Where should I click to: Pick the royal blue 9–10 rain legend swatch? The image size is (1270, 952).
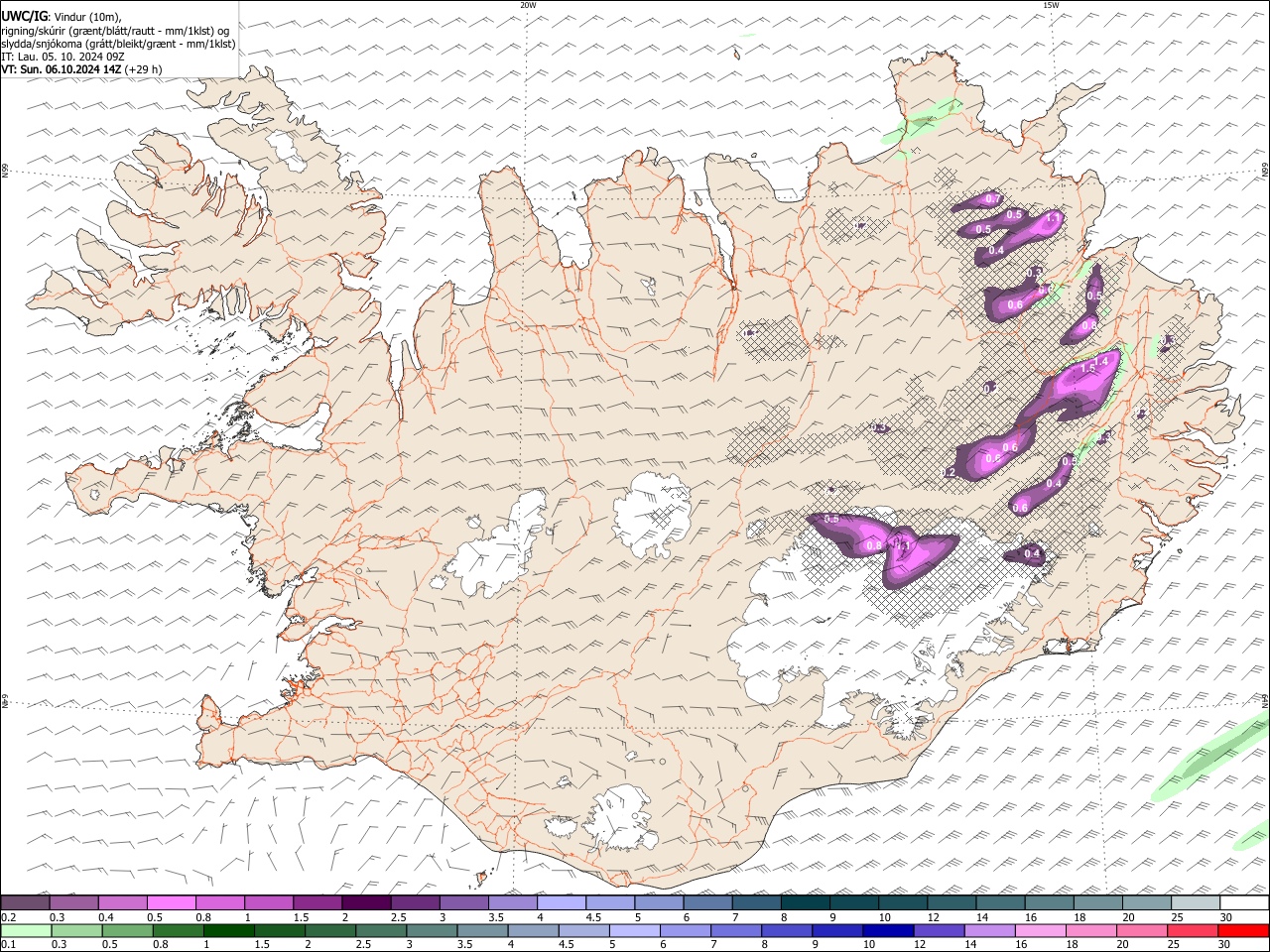837,930
